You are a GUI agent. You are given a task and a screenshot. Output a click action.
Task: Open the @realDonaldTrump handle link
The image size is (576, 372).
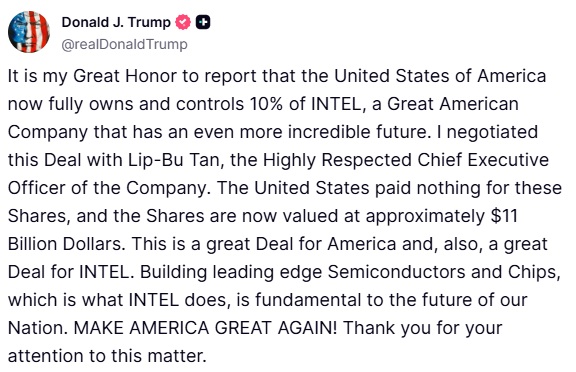pyautogui.click(x=125, y=44)
